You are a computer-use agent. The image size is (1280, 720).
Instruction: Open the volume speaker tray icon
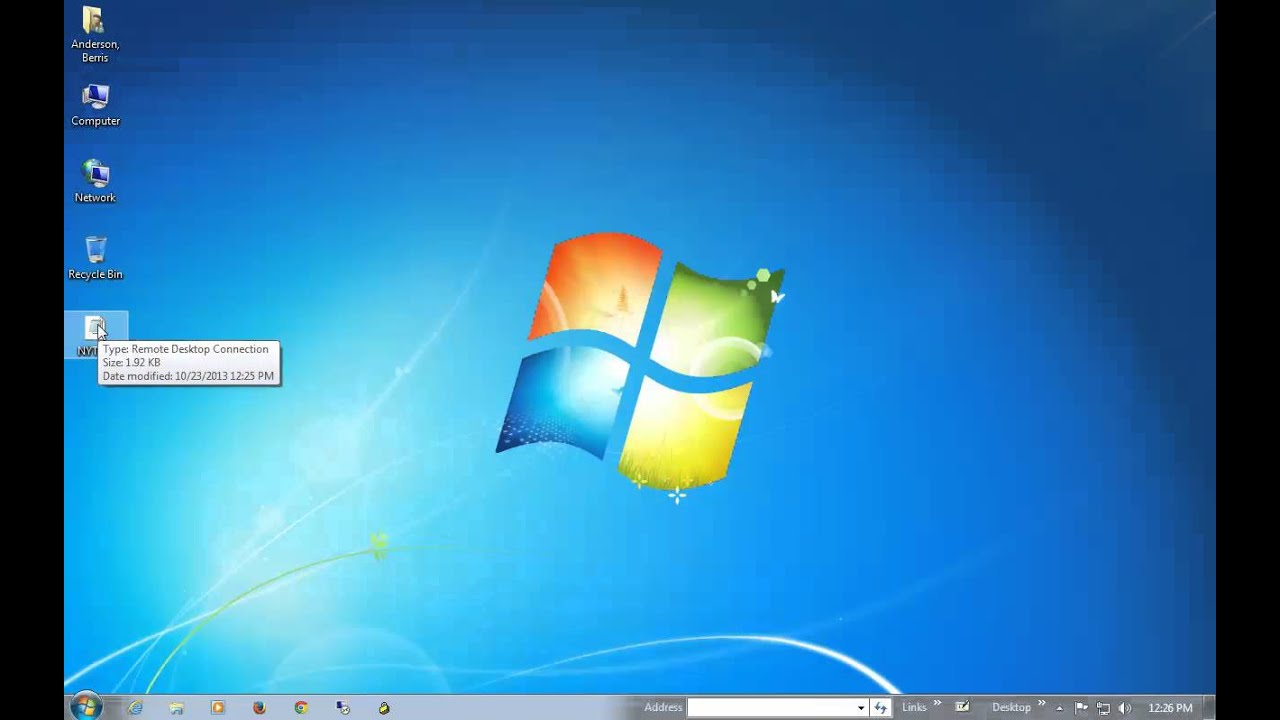[1125, 708]
